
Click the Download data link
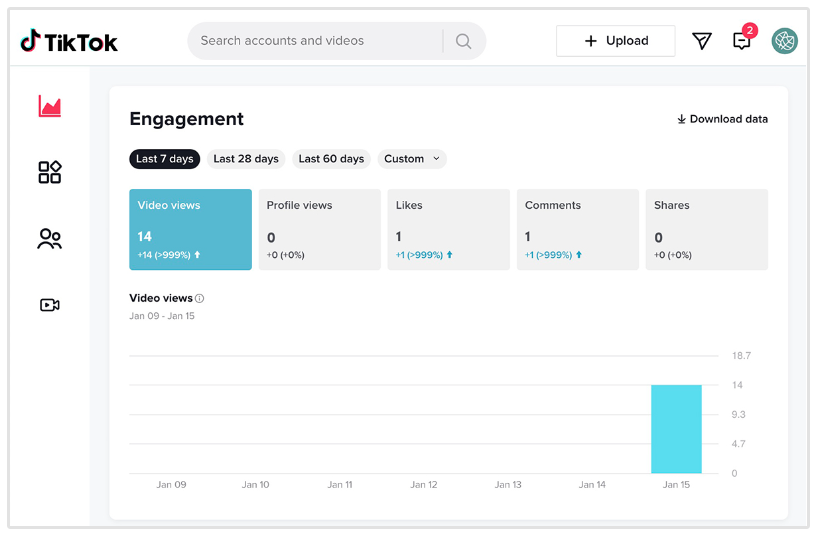(722, 119)
